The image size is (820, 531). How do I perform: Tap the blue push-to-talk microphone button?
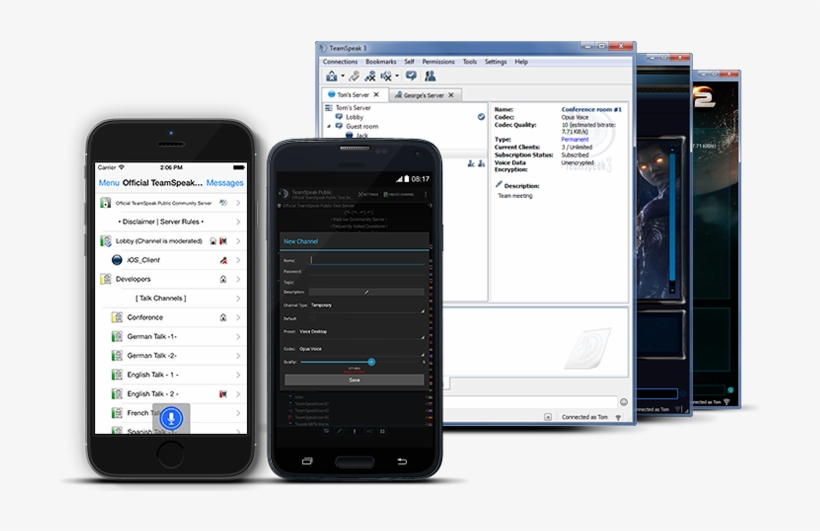(171, 418)
